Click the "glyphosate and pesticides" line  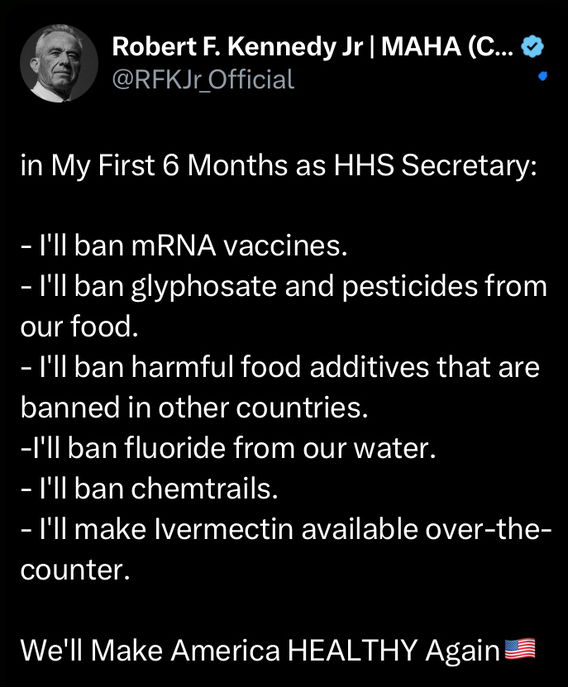pos(284,287)
